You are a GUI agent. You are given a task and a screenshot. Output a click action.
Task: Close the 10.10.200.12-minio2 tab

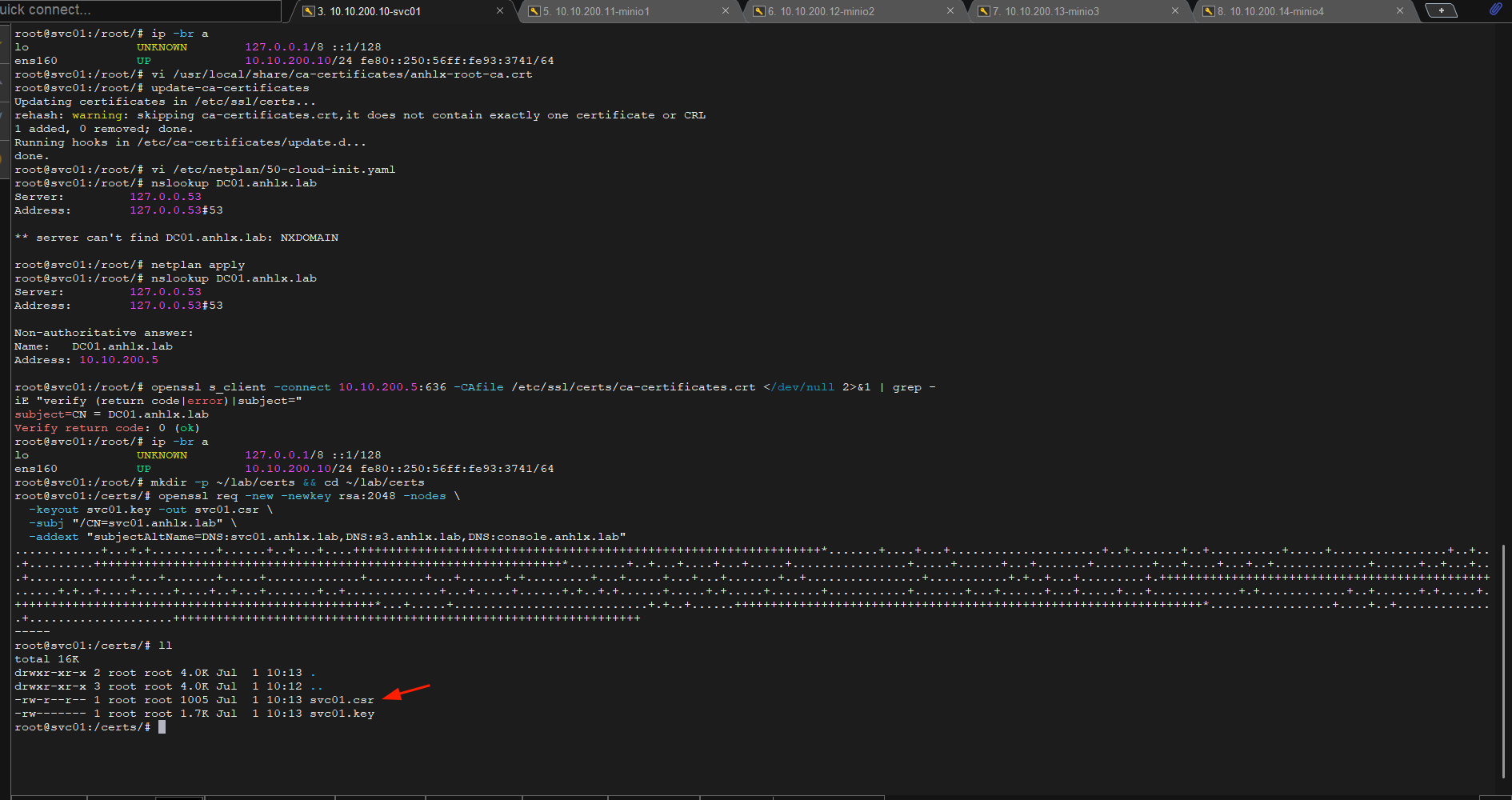(950, 11)
